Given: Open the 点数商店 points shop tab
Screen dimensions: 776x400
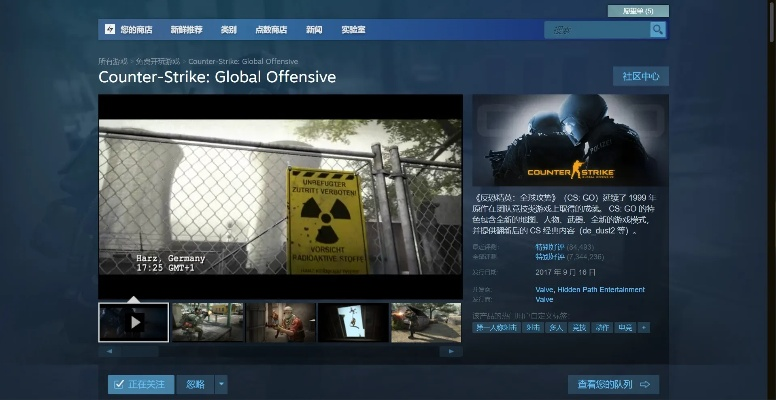Looking at the screenshot, I should tap(271, 30).
